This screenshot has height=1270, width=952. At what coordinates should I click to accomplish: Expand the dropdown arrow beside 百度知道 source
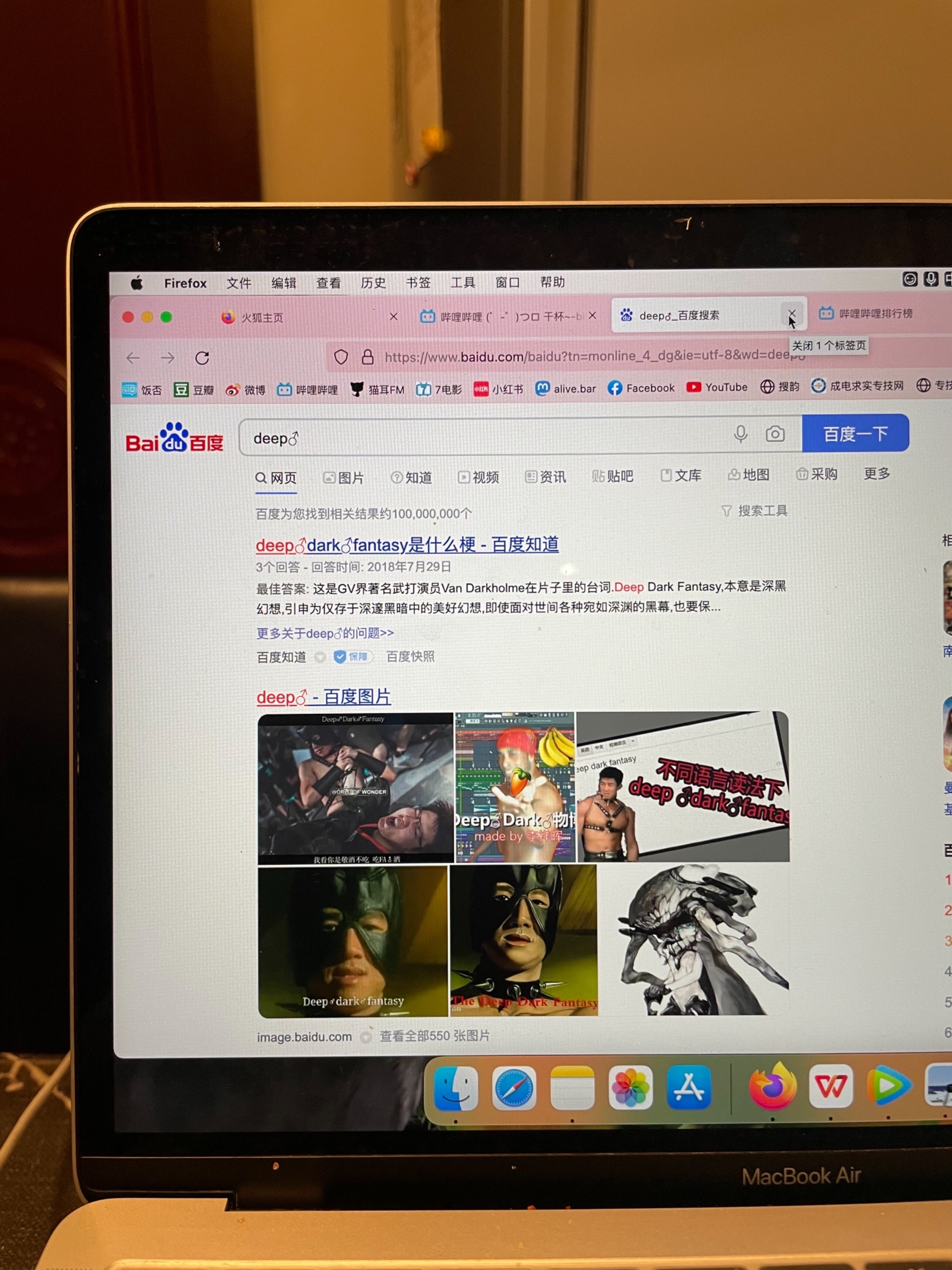coord(320,657)
